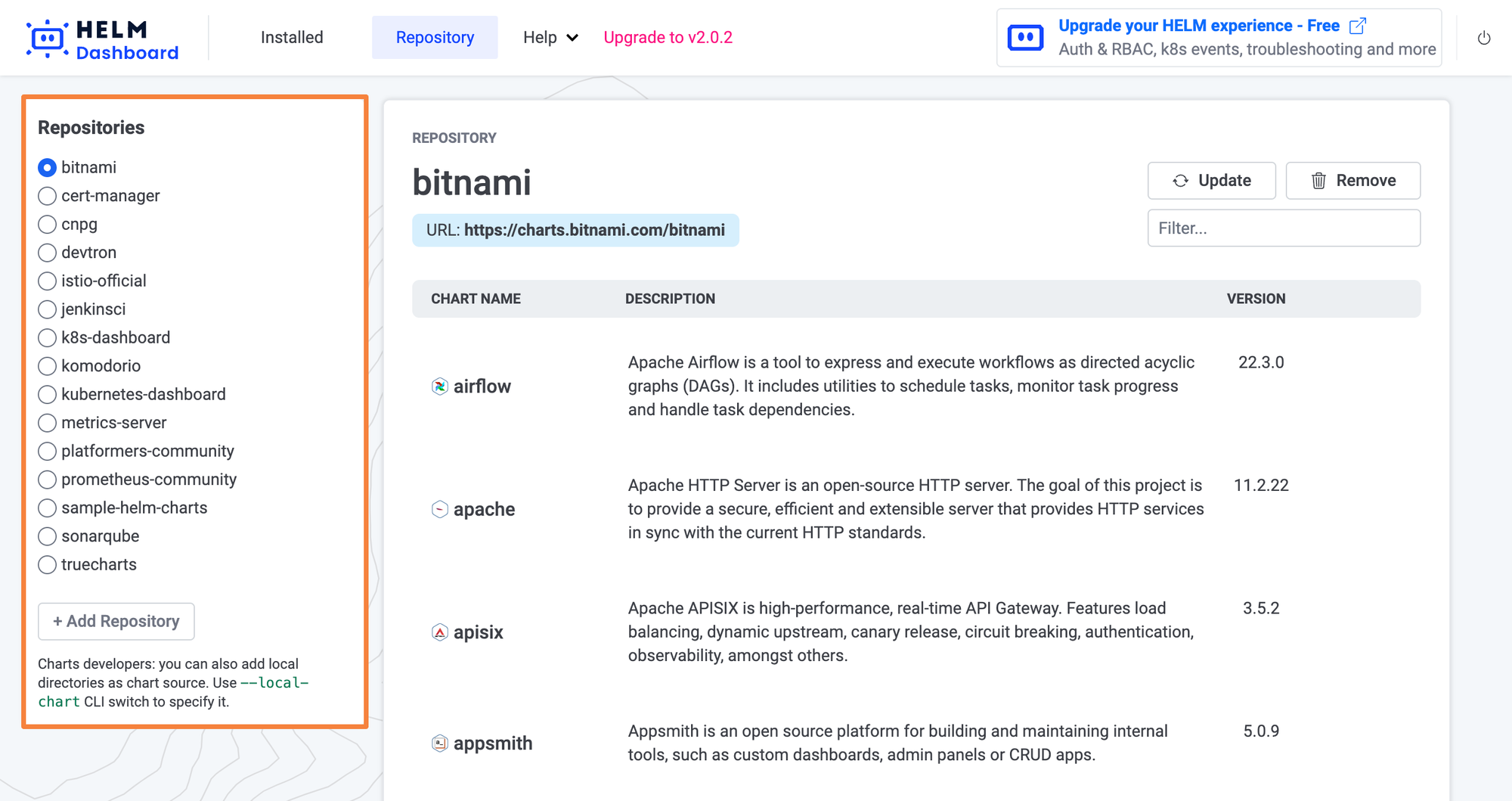Screen dimensions: 1512x801
Task: Click appsmith version 5.0.9
Action: [x=1261, y=731]
